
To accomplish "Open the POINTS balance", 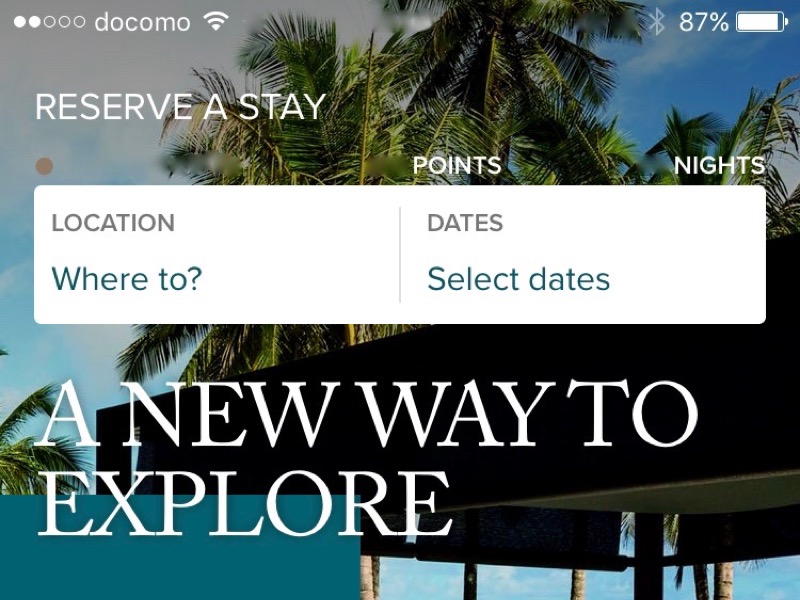I will point(457,165).
